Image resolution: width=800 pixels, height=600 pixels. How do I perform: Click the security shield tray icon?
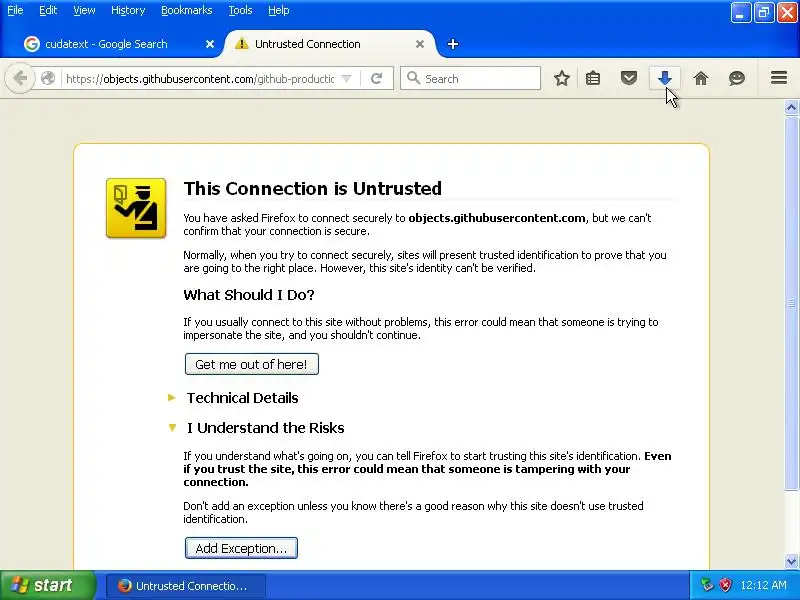726,585
